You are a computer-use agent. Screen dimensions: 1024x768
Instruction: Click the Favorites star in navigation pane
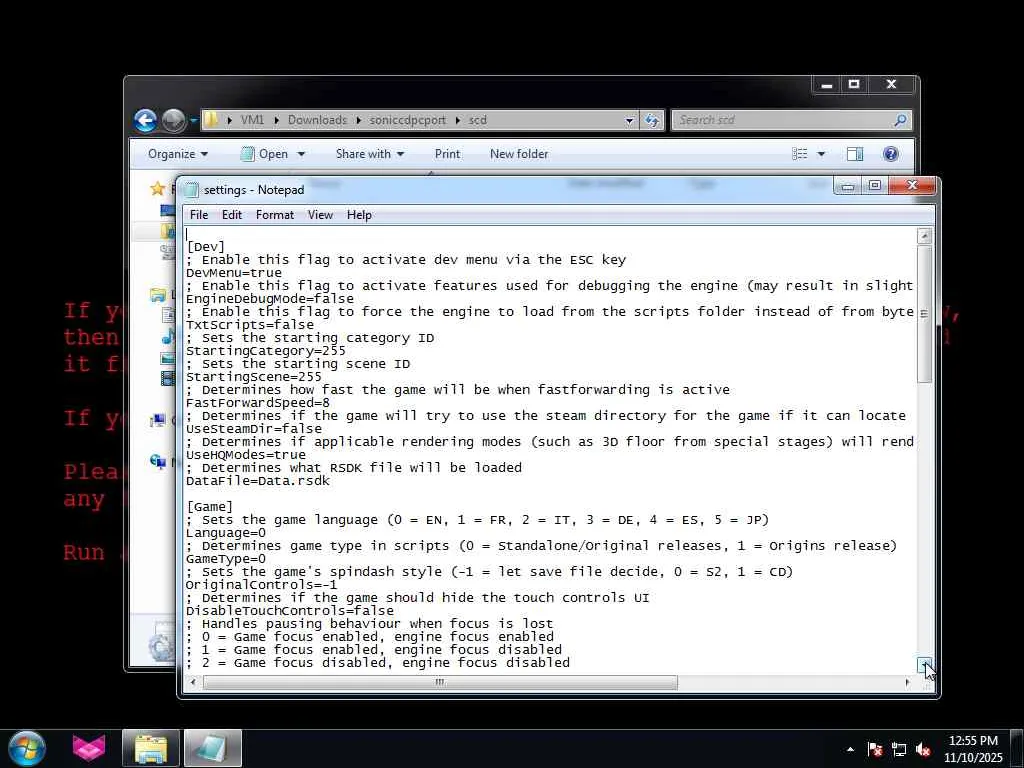(157, 189)
